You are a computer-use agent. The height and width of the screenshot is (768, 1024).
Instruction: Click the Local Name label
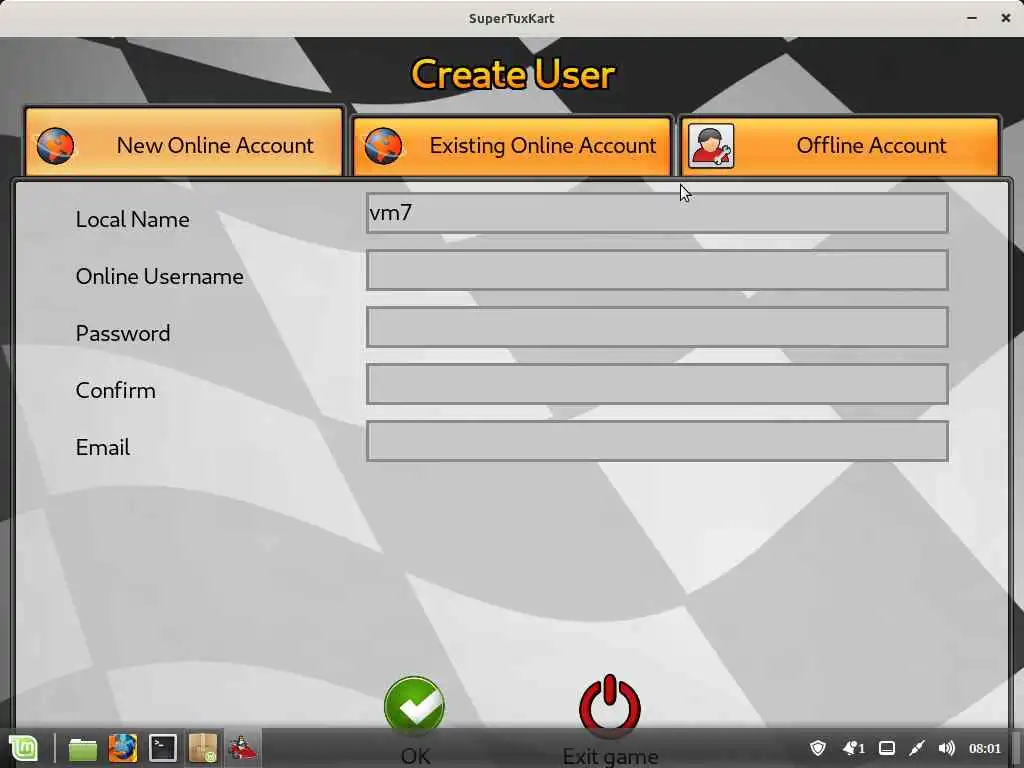[133, 219]
